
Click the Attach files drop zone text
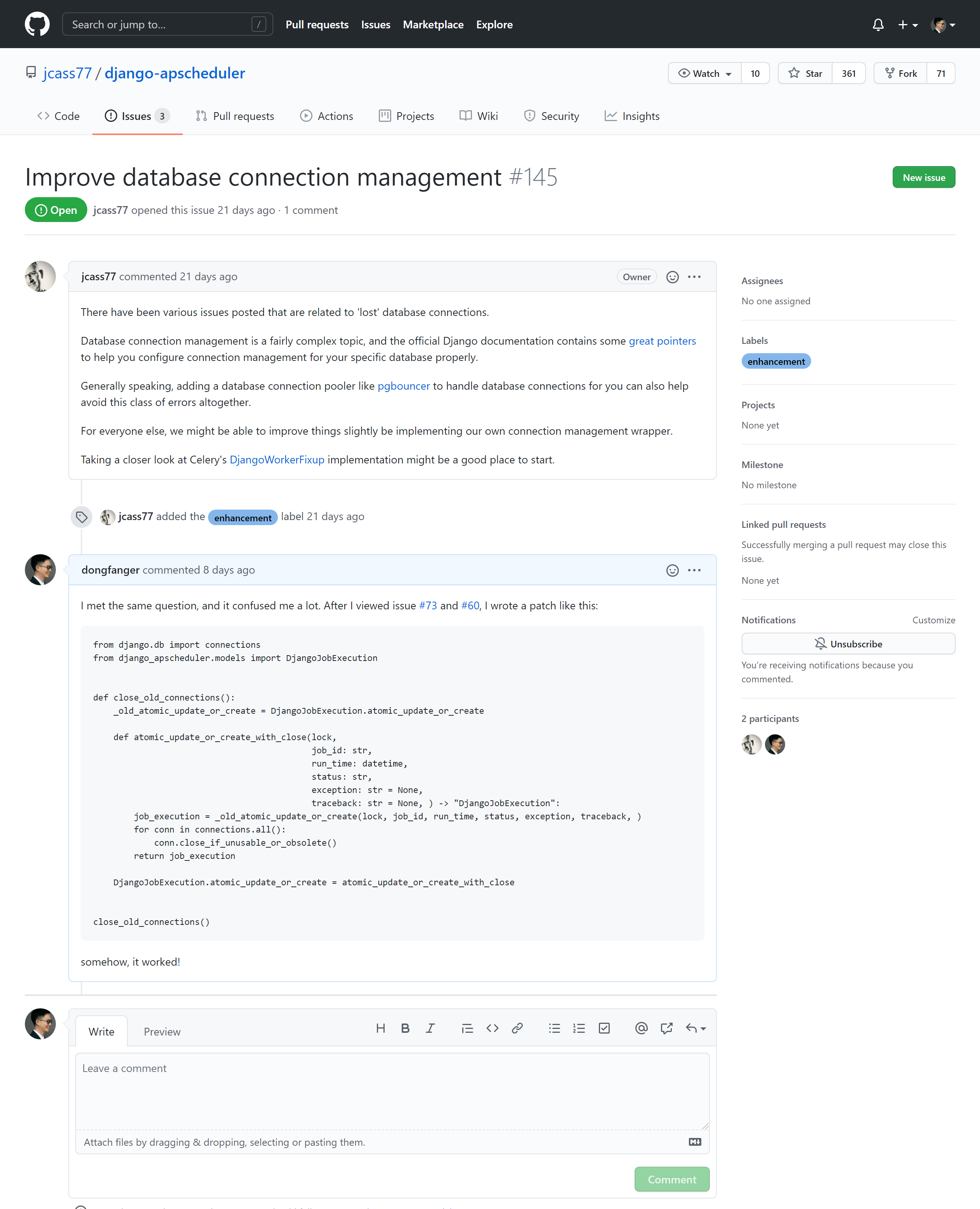coord(224,1142)
